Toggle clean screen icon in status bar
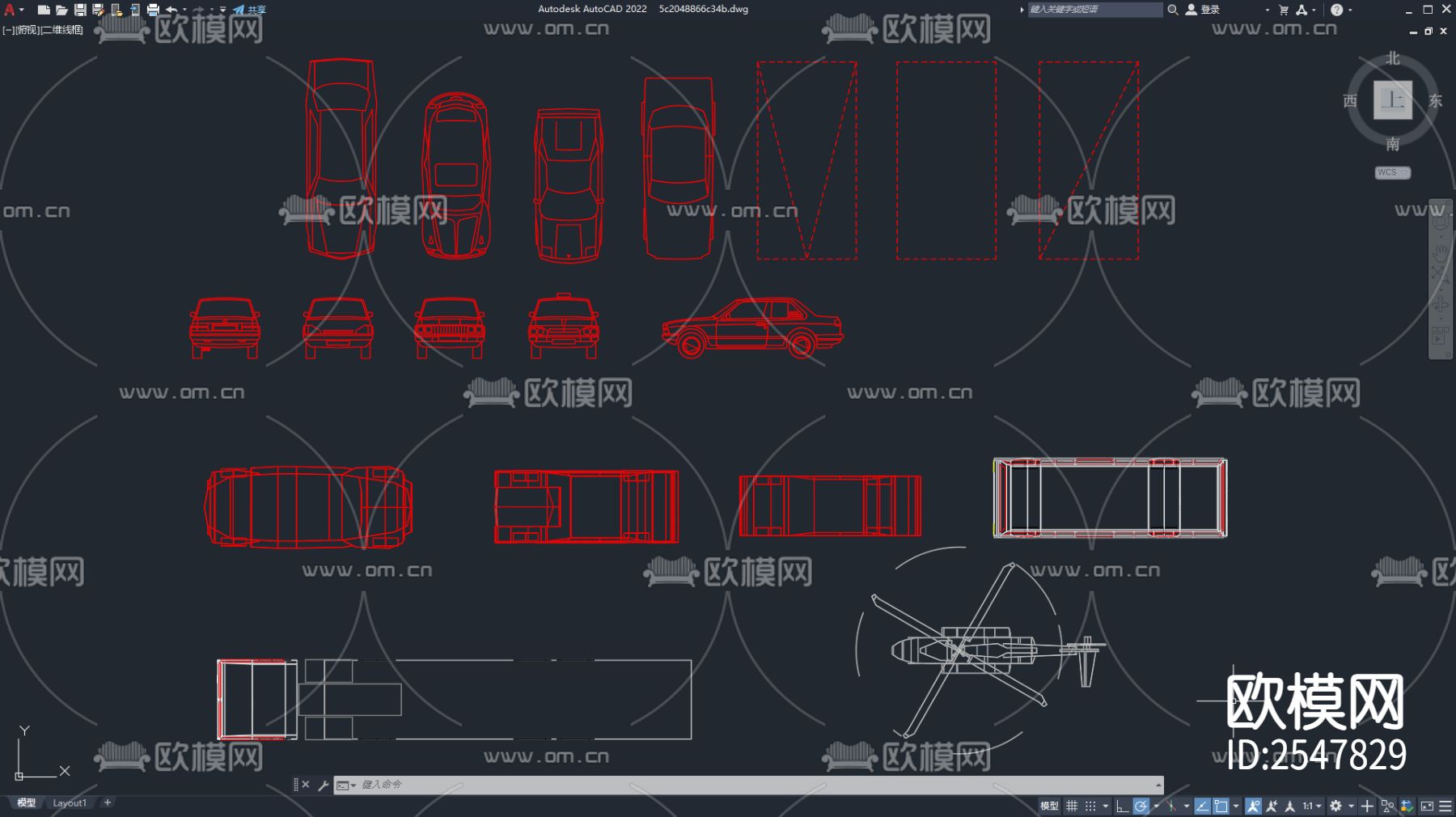 1427,806
